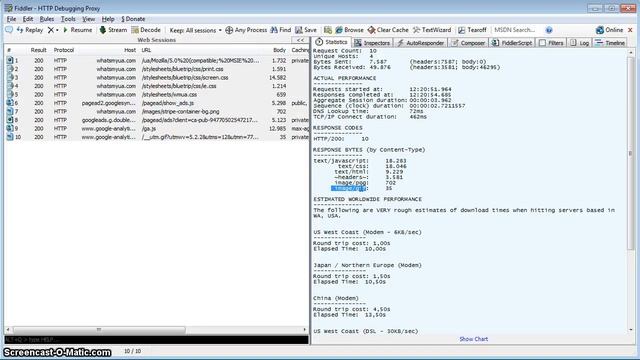Click the statistics vertical scrollbar thumb
Viewport: 640px width, 360px height.
tap(631, 153)
